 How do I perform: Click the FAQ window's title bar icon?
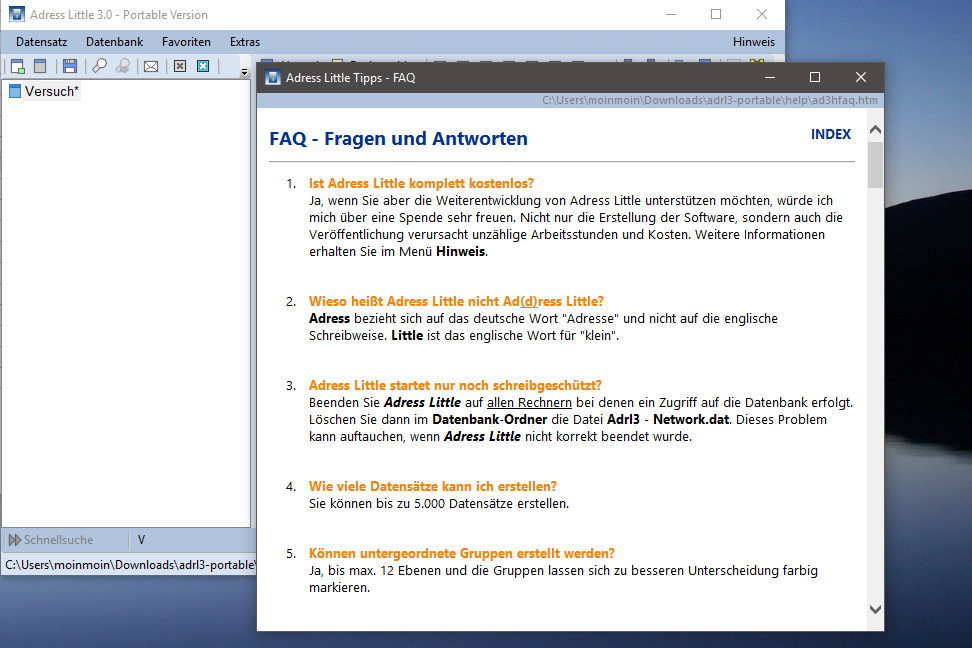coord(273,78)
